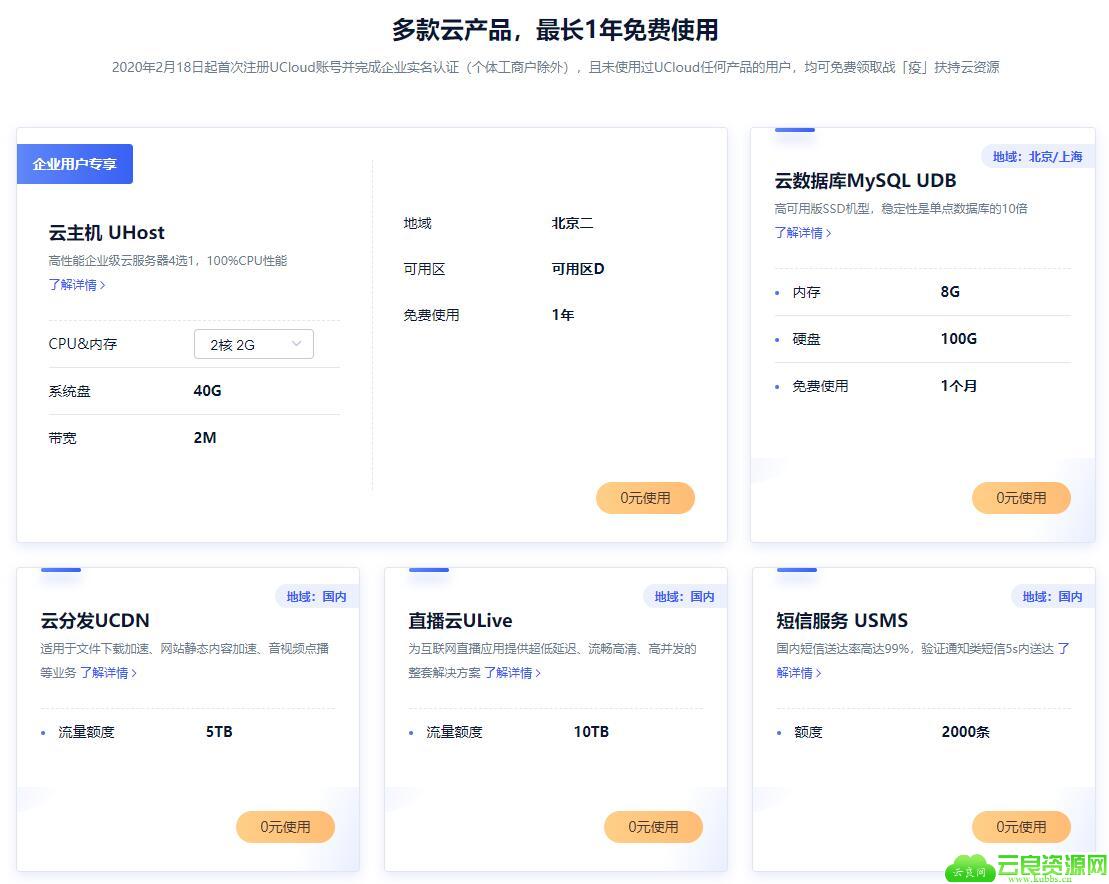Open 了解详情 link in 云分发UCDN card
Viewport: 1109px width, 884px height.
[108, 673]
